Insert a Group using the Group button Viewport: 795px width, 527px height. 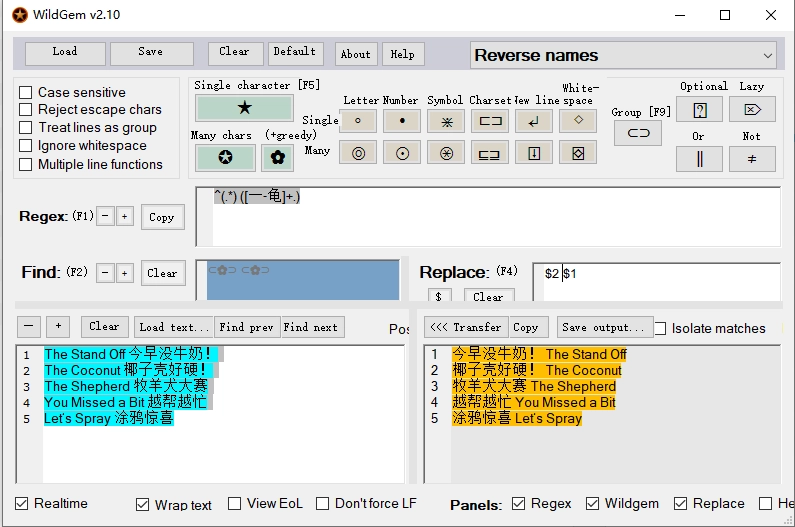(637, 132)
